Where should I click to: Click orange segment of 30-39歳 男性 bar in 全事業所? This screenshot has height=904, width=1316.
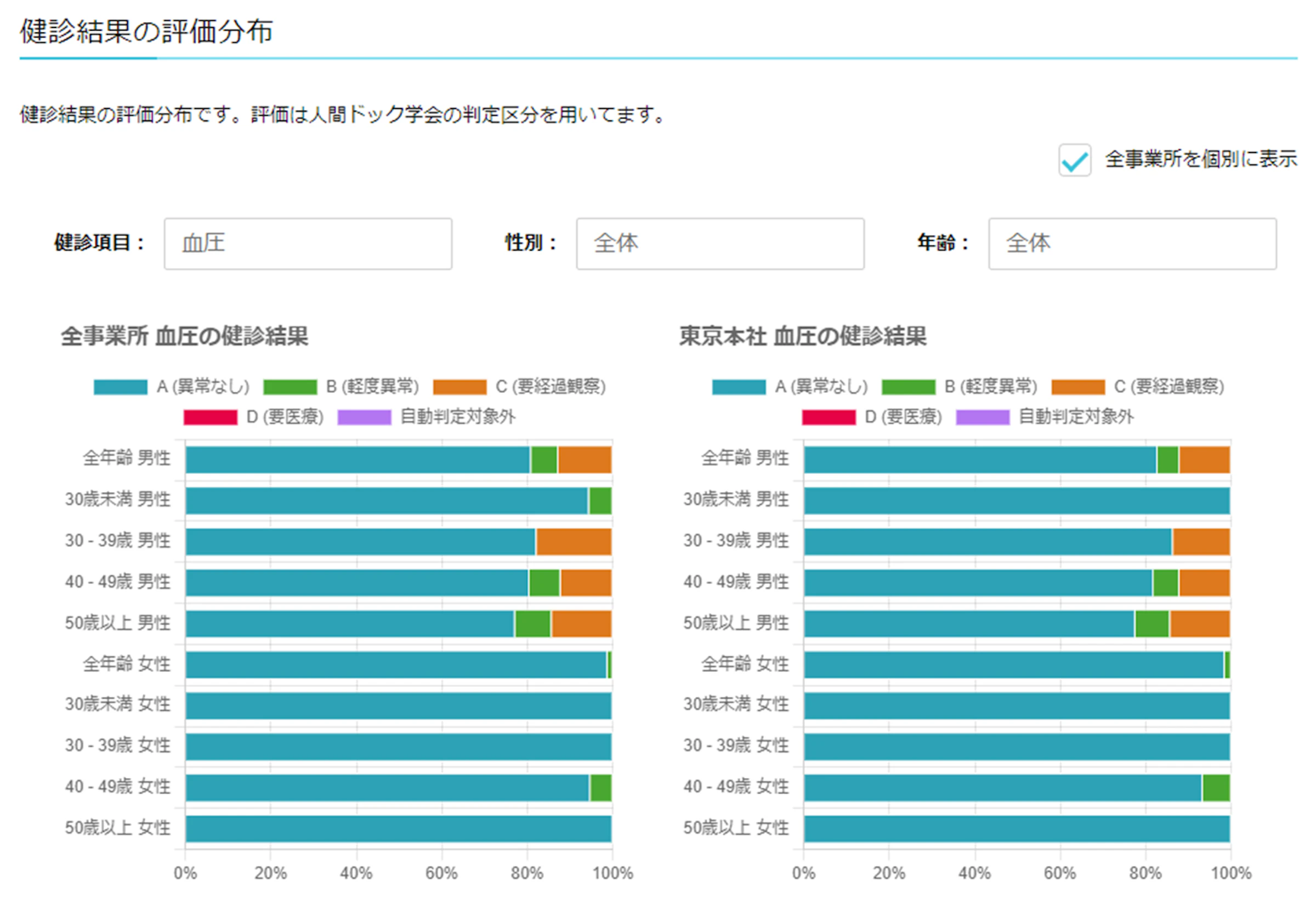click(x=574, y=542)
